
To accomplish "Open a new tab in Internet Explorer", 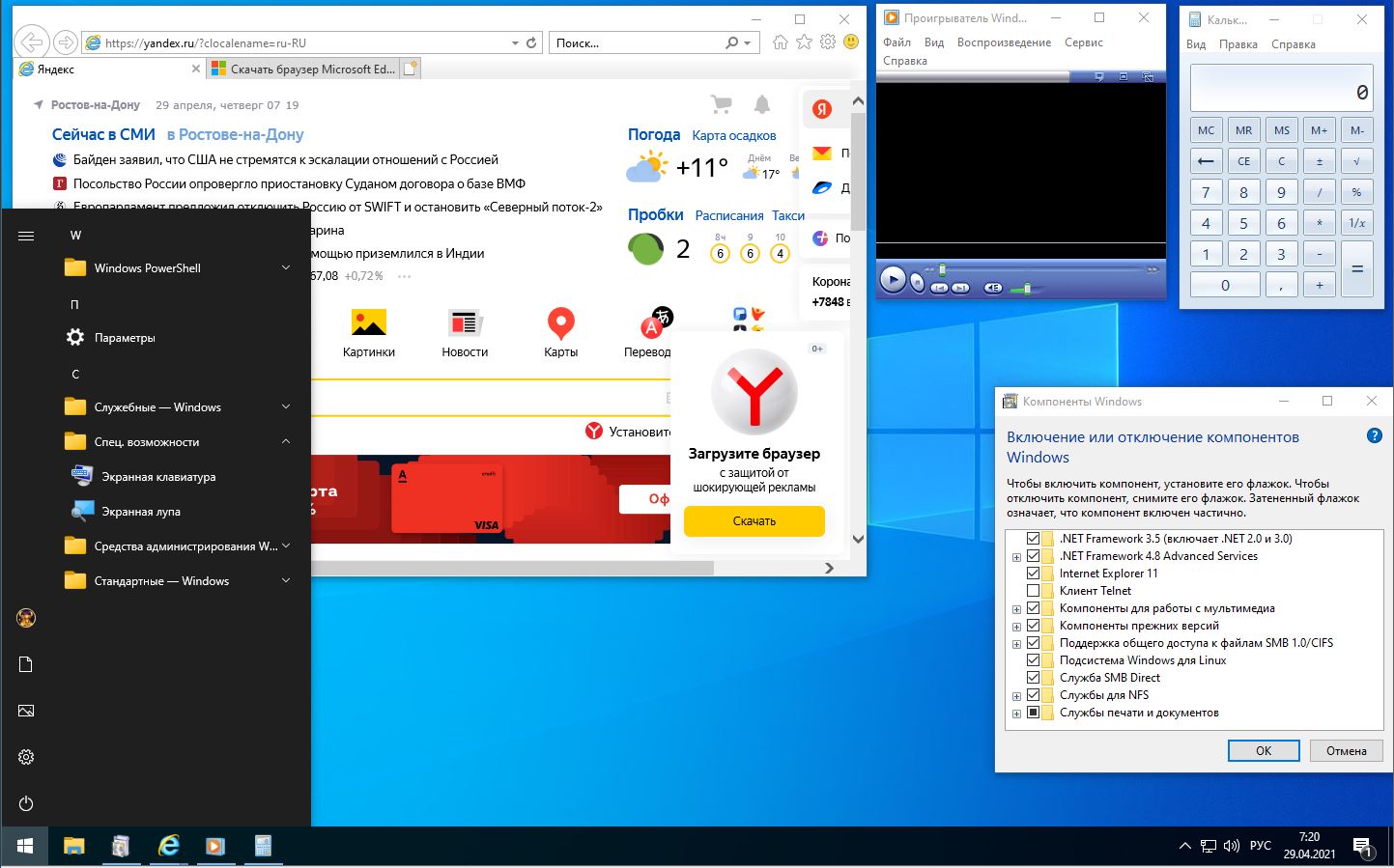I will 411,69.
